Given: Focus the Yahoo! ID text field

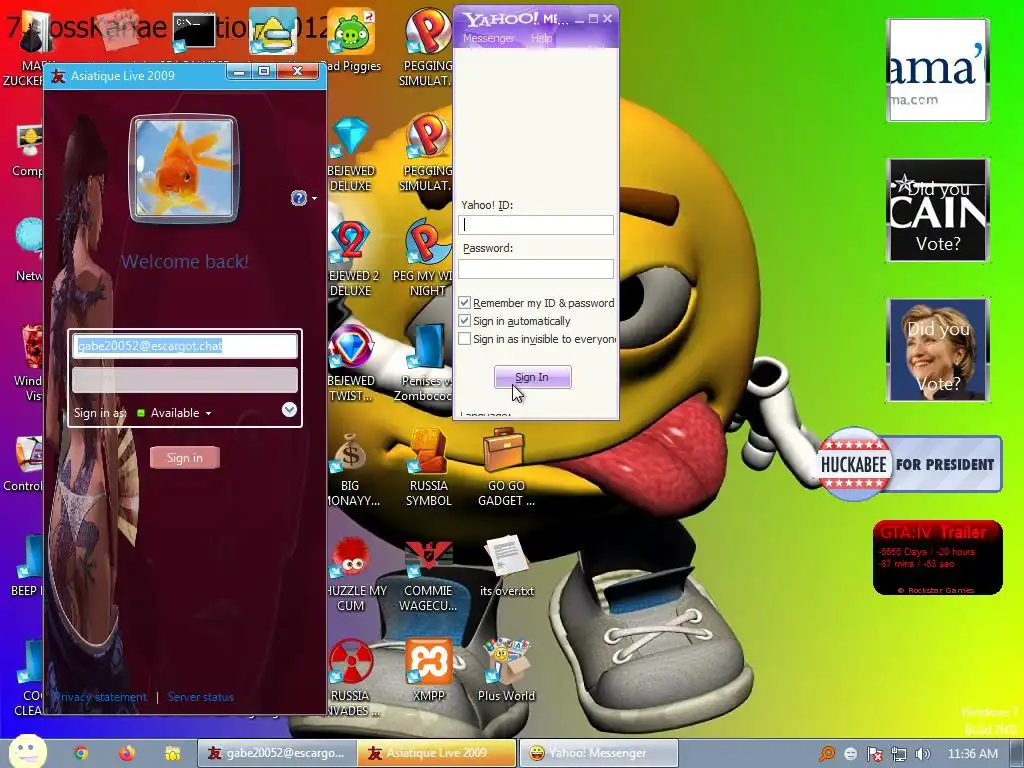Looking at the screenshot, I should coord(536,225).
